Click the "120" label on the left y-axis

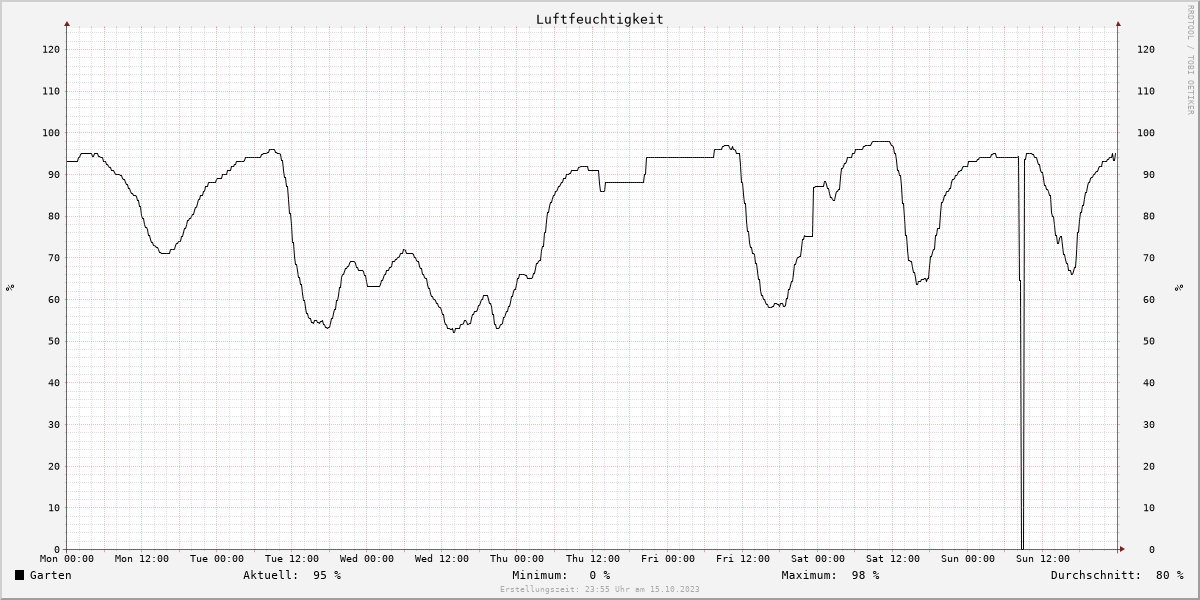[x=51, y=49]
